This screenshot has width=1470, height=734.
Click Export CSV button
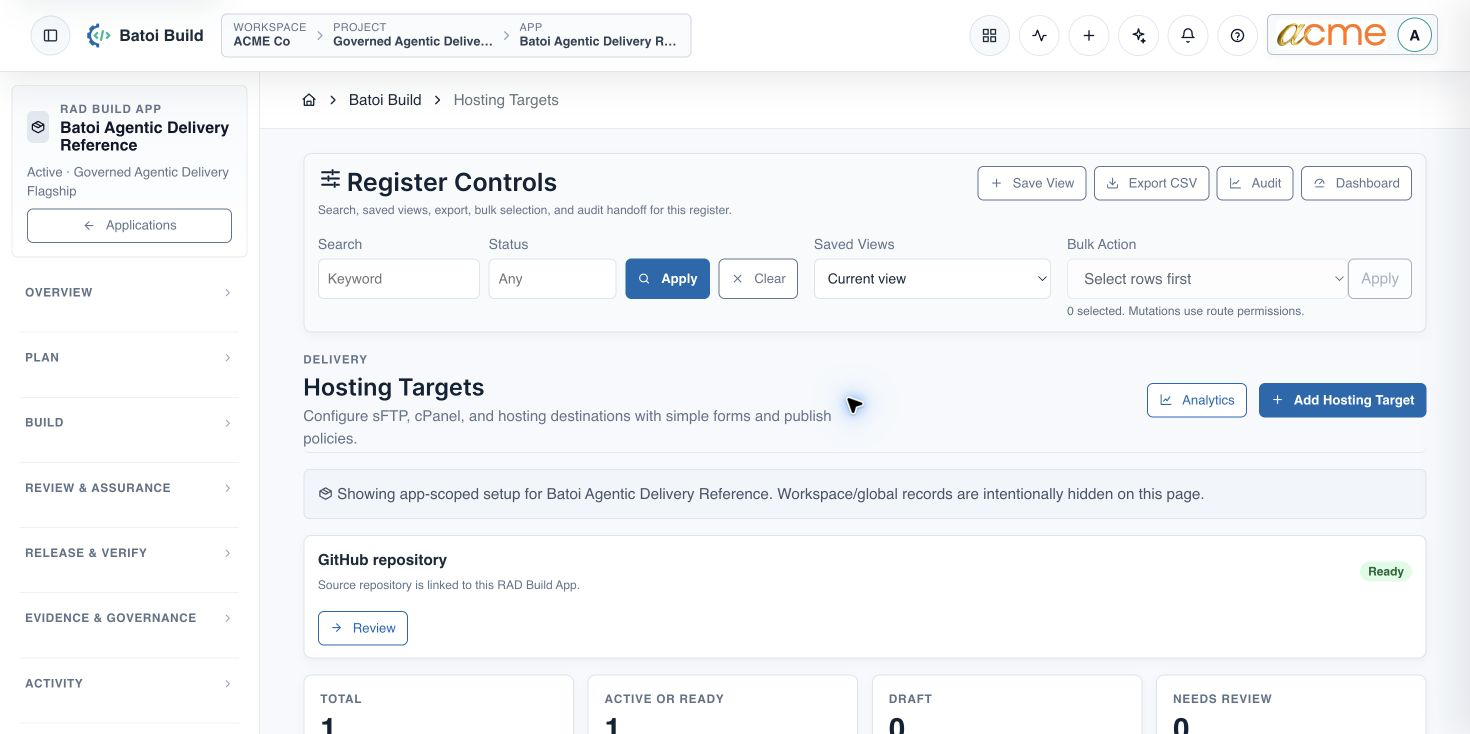1152,183
